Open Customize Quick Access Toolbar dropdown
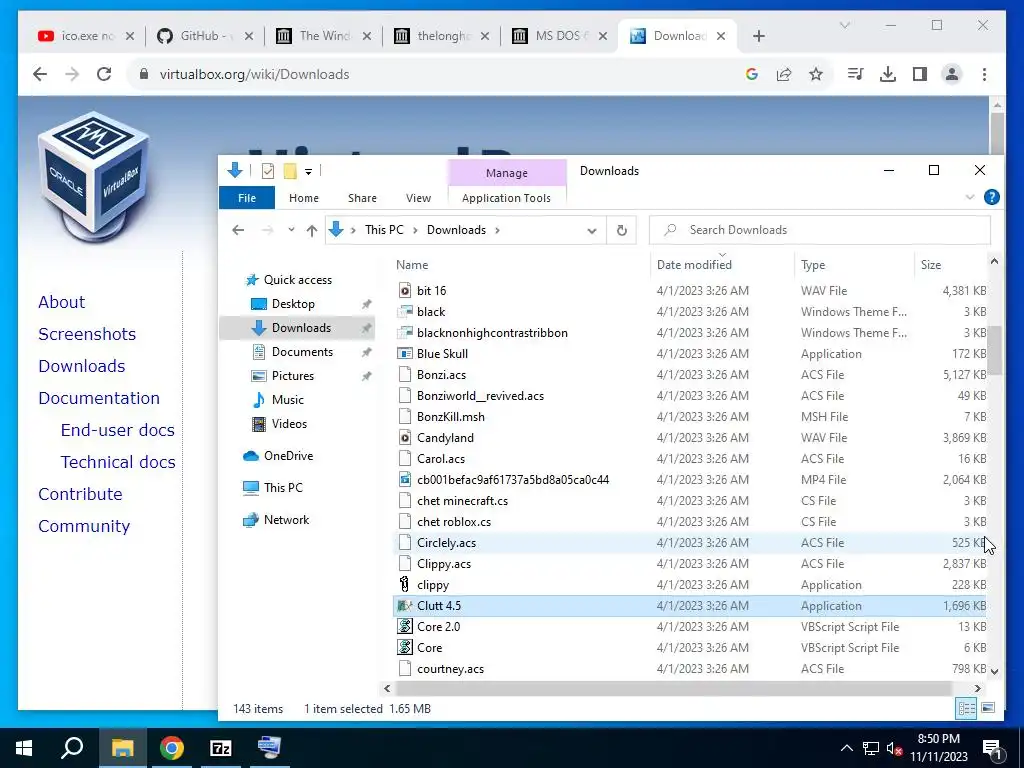This screenshot has width=1024, height=768. coord(308,172)
